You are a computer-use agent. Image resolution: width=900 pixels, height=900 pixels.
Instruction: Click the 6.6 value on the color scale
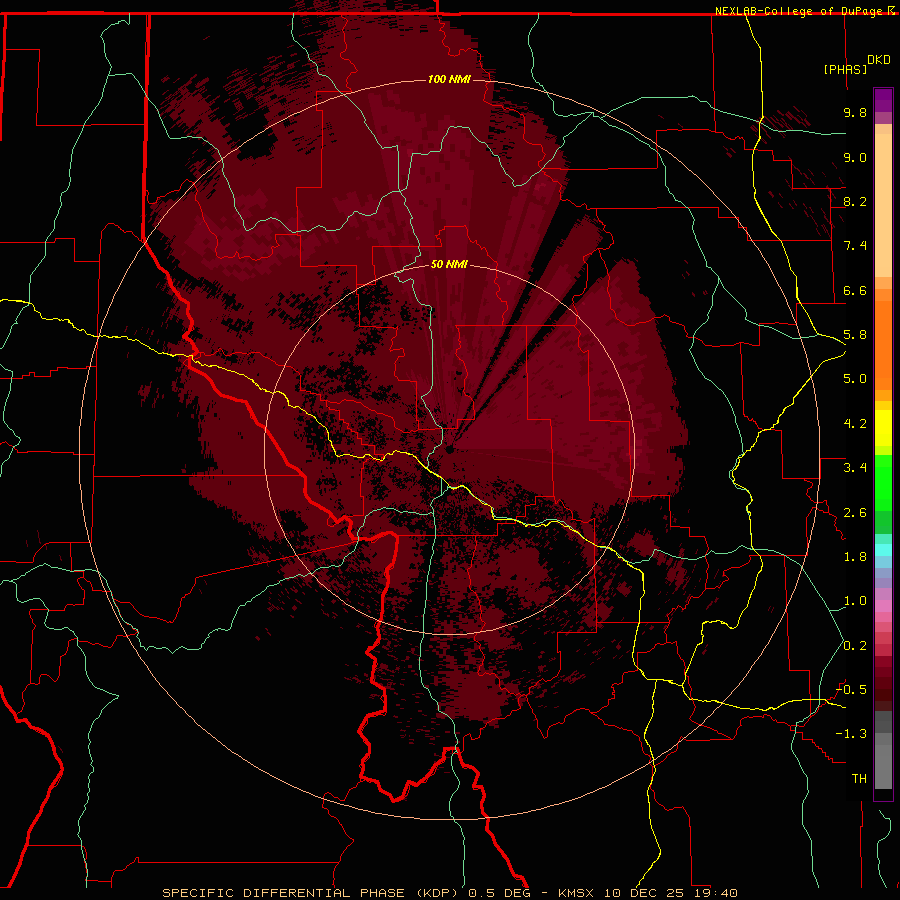point(855,290)
